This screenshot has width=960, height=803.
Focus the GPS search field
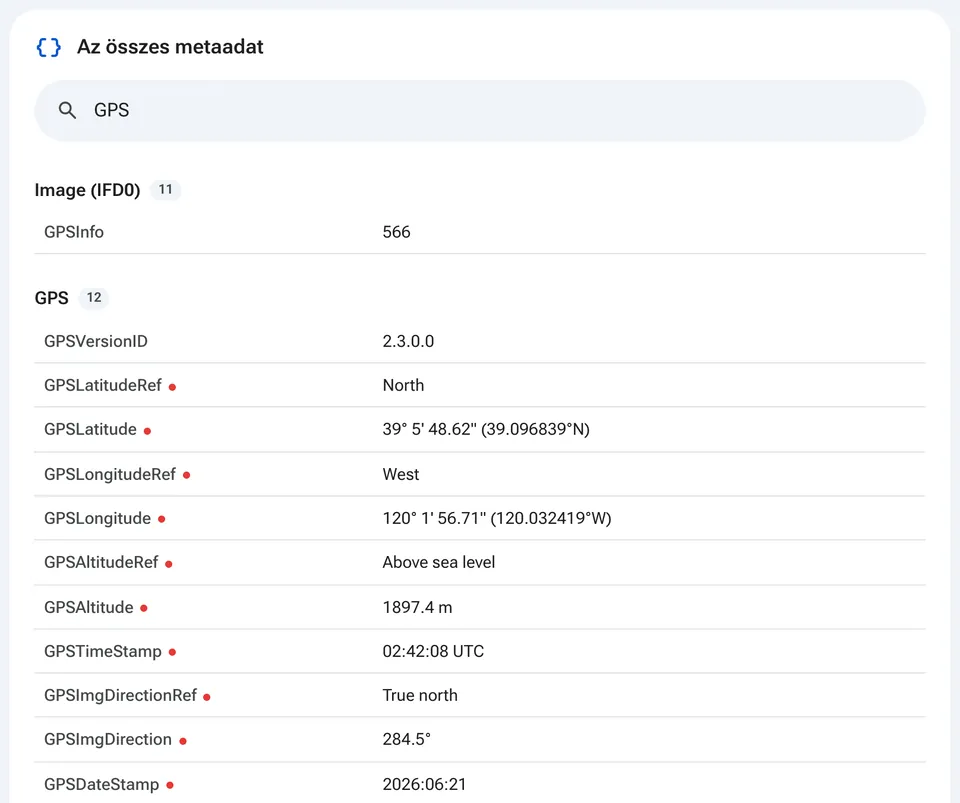[479, 110]
